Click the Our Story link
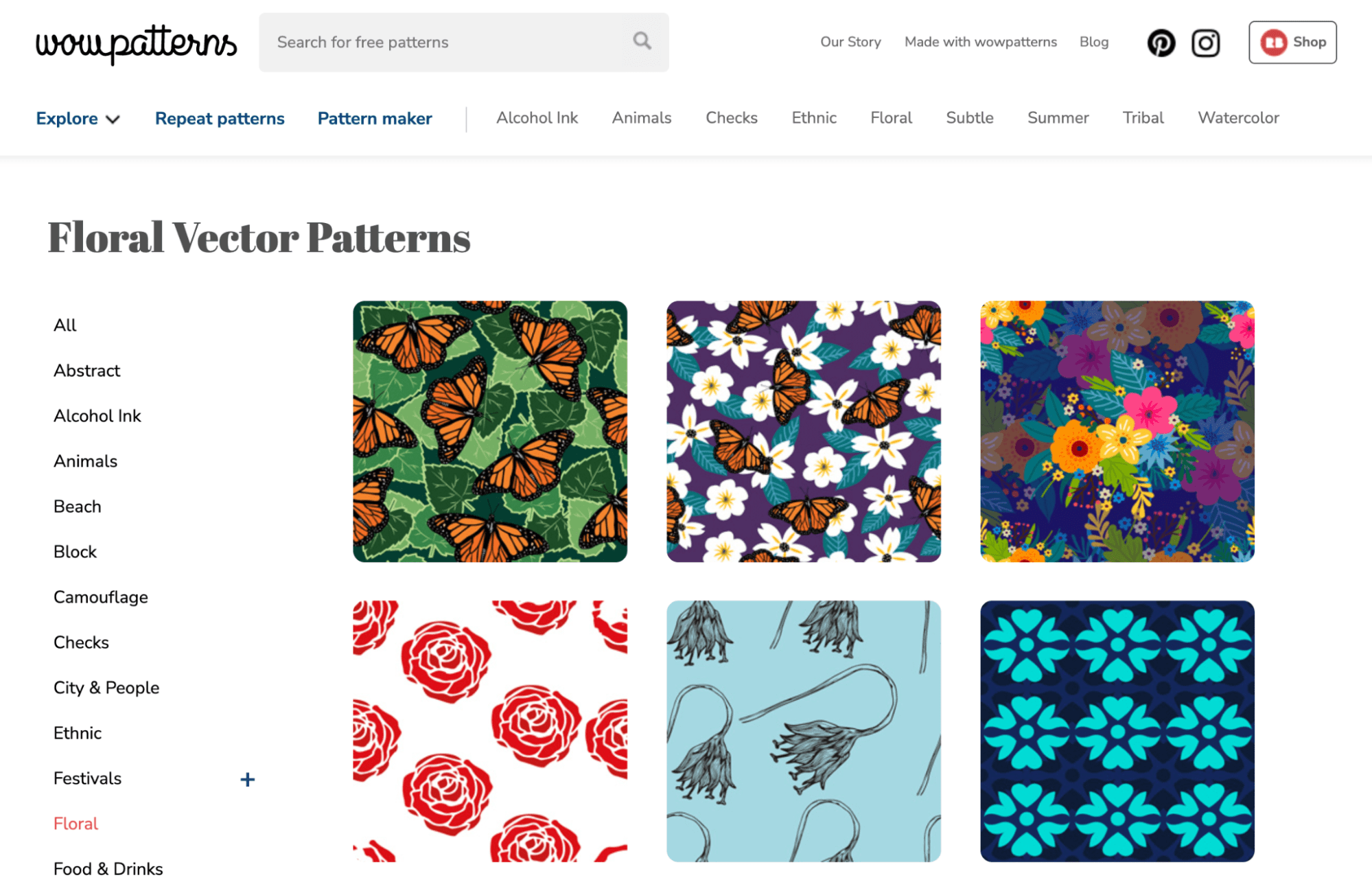The height and width of the screenshot is (893, 1372). tap(850, 42)
